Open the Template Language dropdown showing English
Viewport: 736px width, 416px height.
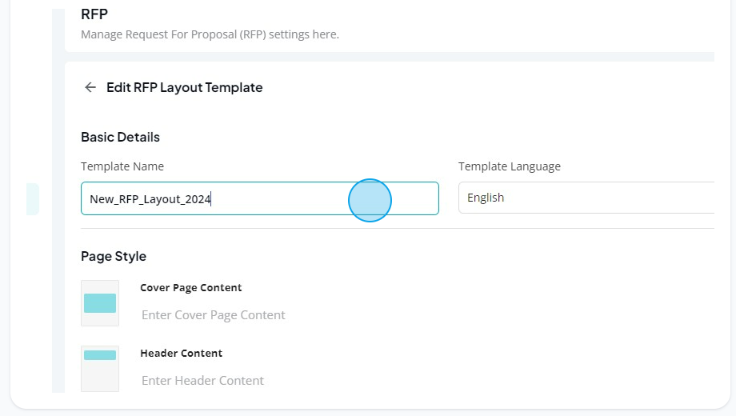[x=586, y=198]
